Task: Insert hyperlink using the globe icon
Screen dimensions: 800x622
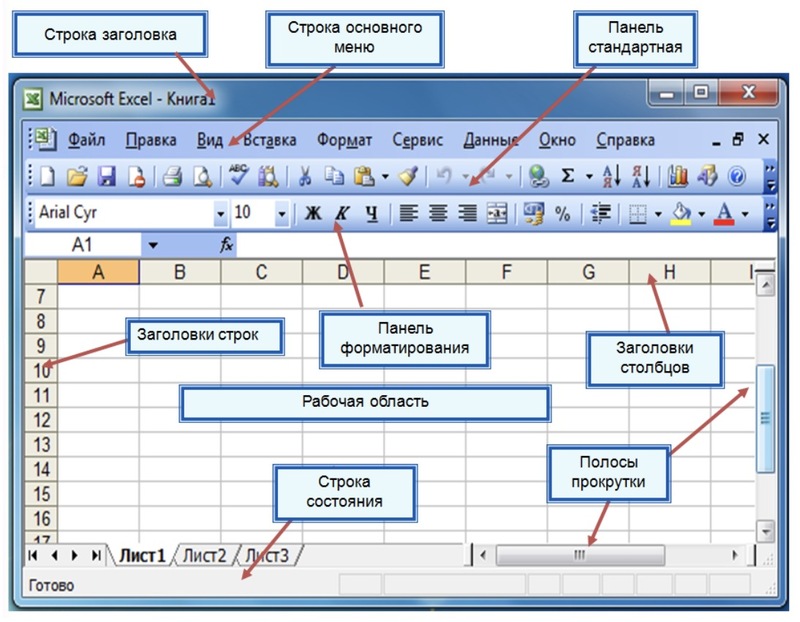Action: tap(538, 177)
